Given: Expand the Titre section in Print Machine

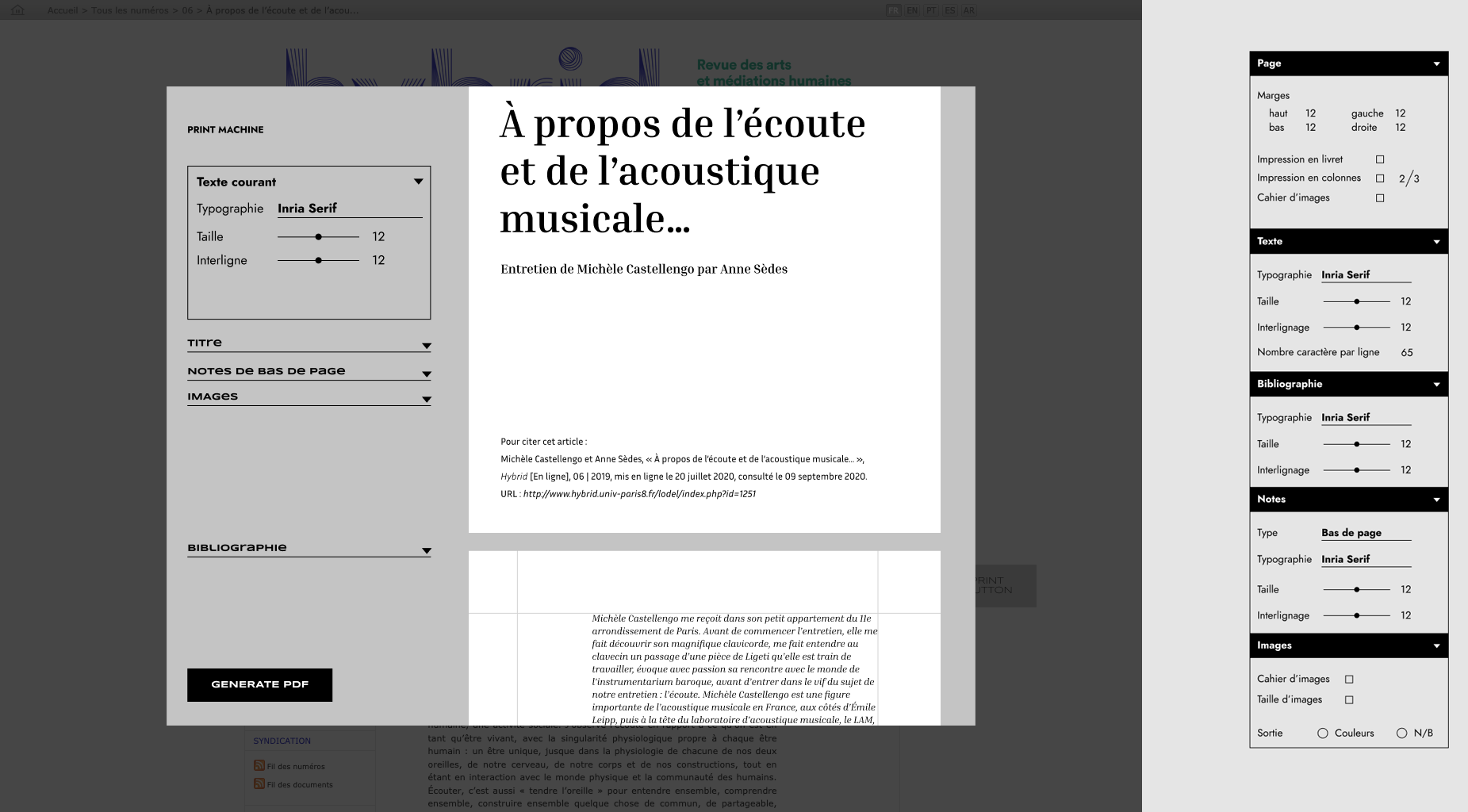Looking at the screenshot, I should click(426, 346).
